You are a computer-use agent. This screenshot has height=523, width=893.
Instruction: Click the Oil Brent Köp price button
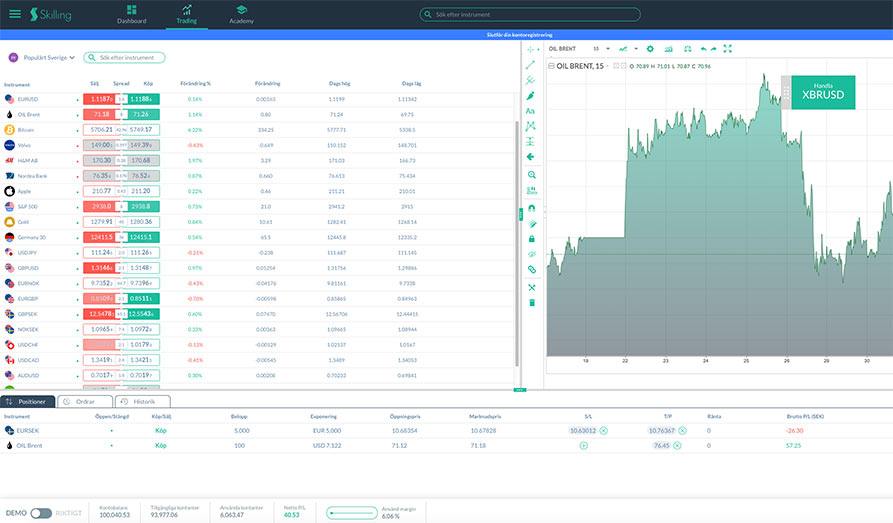click(142, 115)
